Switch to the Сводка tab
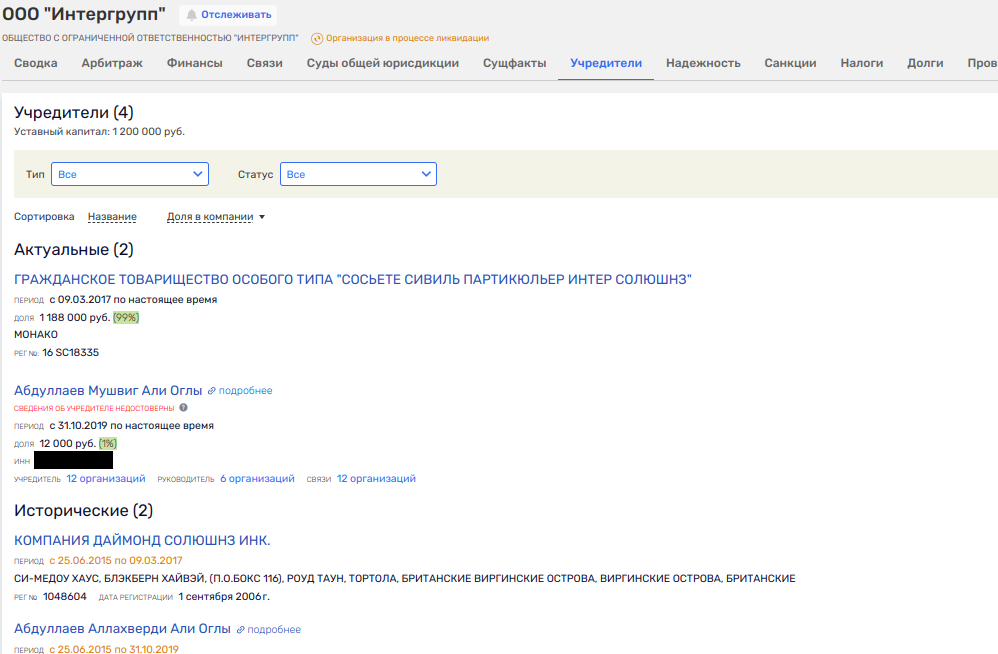 coord(36,63)
